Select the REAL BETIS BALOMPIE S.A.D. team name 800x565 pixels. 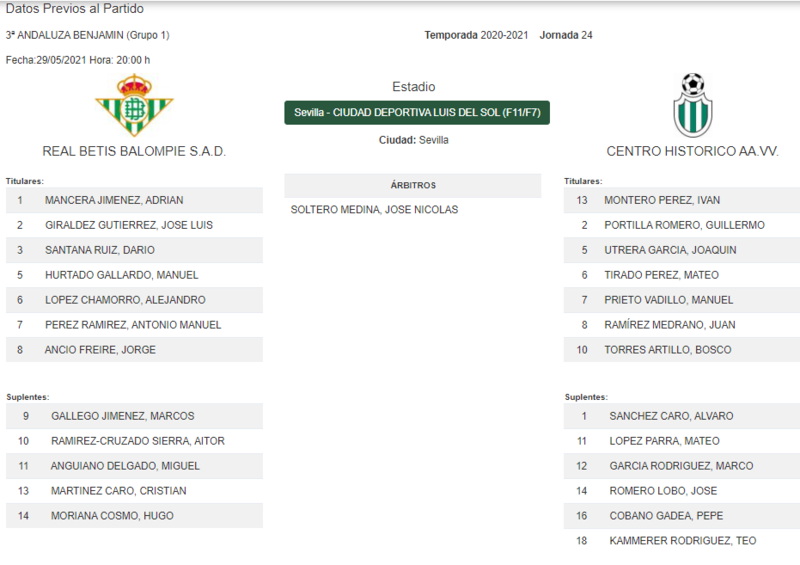pos(134,151)
